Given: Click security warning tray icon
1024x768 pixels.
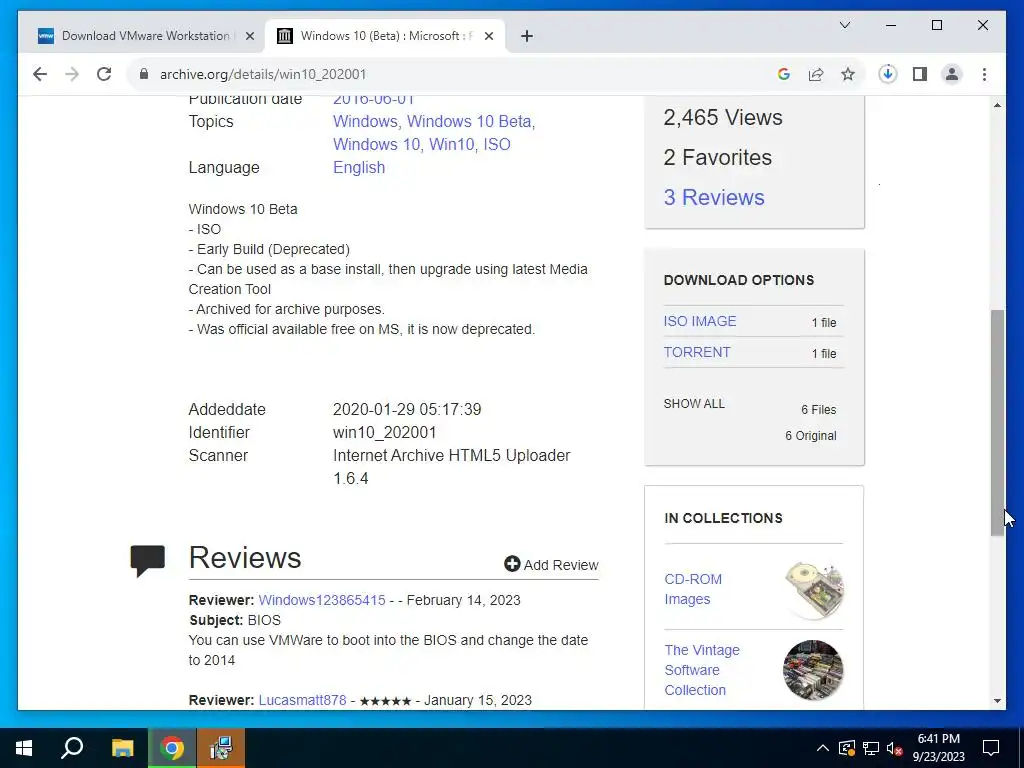Looking at the screenshot, I should (846, 748).
